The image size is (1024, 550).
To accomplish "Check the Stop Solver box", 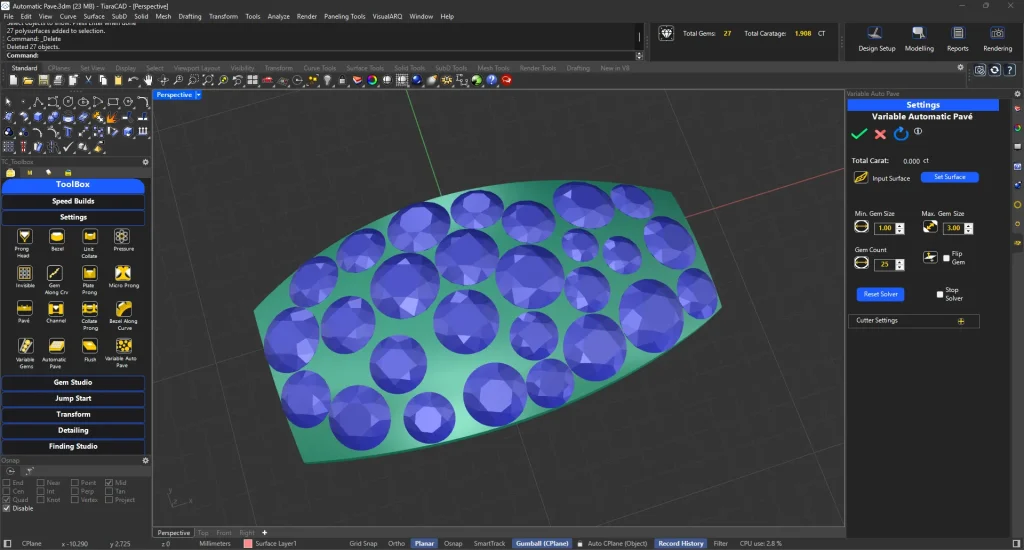I will click(939, 294).
